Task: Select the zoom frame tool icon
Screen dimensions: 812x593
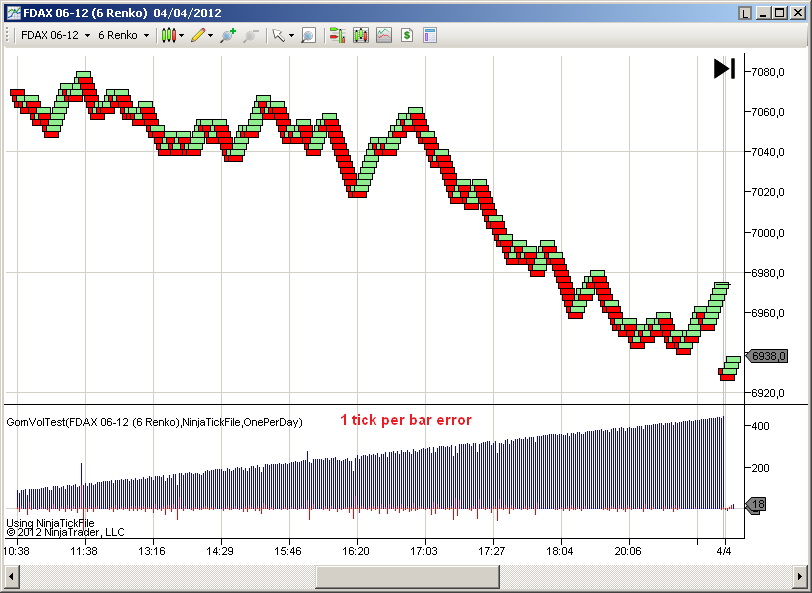Action: tap(308, 35)
